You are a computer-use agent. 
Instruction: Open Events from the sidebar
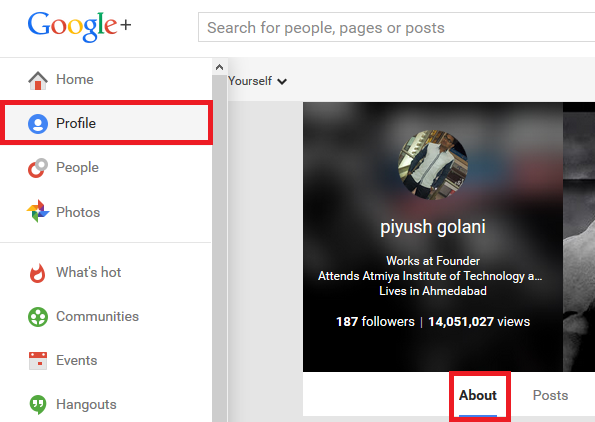tap(77, 360)
